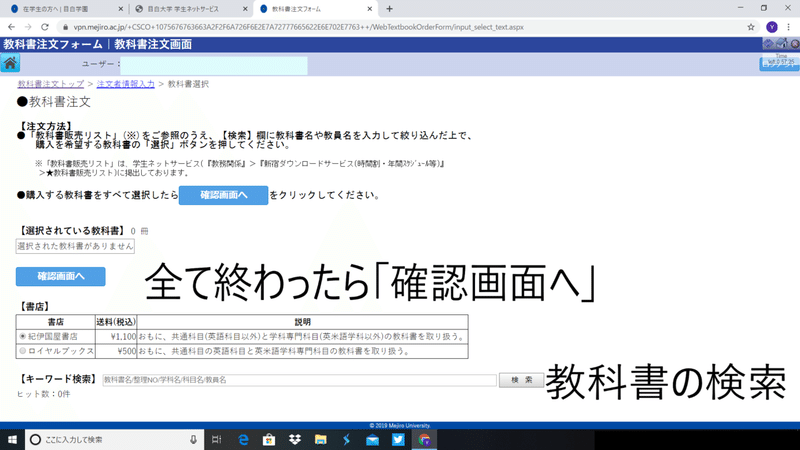The width and height of the screenshot is (800, 450).
Task: Click the inline 確認画面へ button in the instructions
Action: 223,195
